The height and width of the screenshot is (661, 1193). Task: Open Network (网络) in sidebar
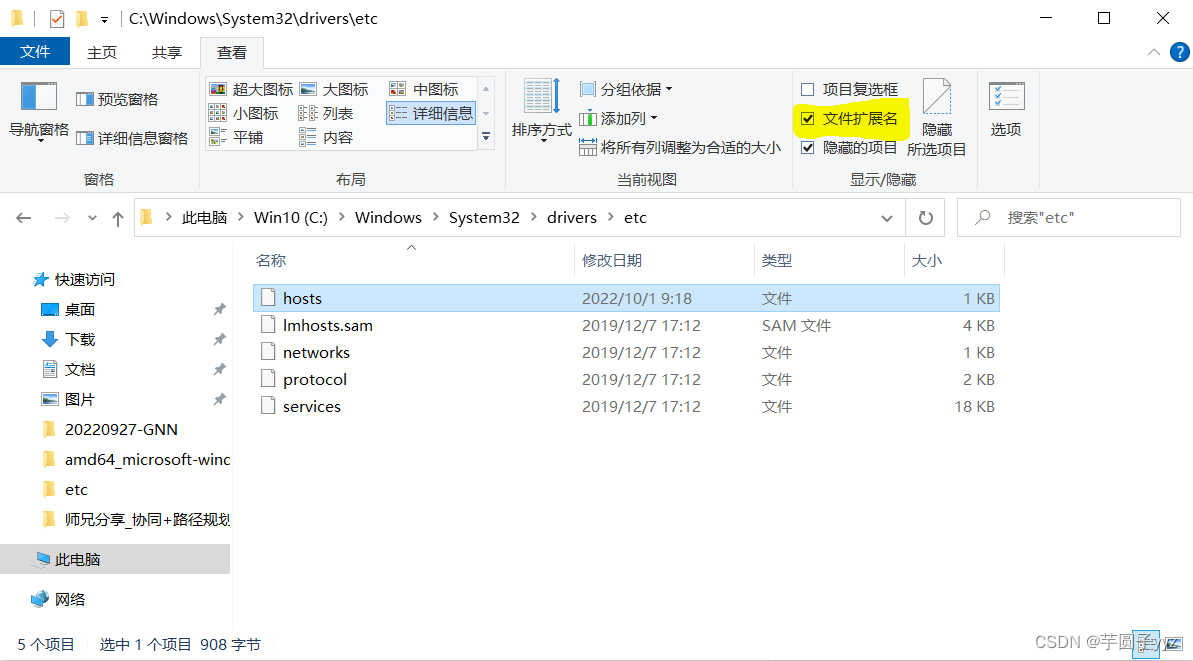59,599
